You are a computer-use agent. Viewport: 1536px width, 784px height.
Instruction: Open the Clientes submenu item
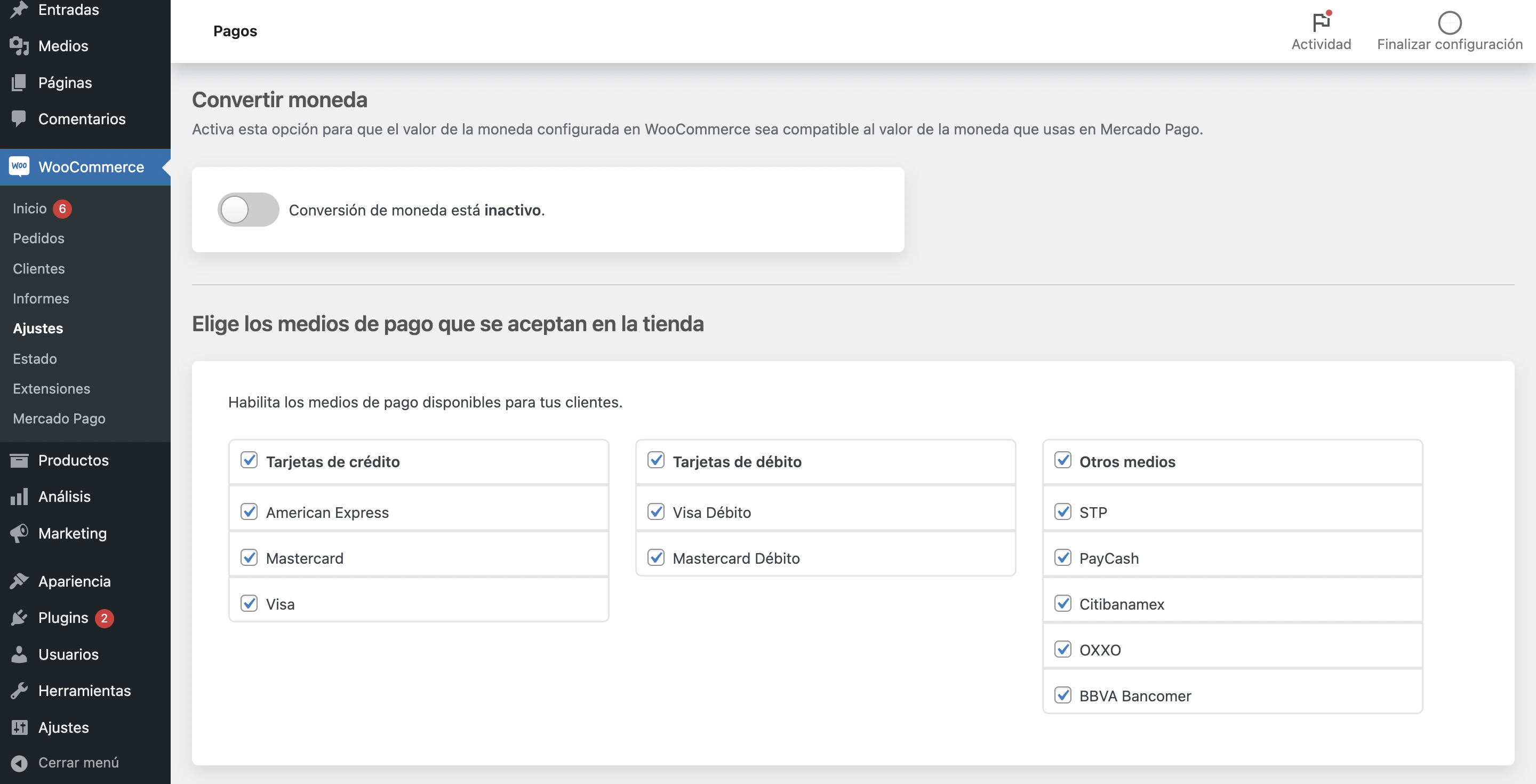[39, 269]
